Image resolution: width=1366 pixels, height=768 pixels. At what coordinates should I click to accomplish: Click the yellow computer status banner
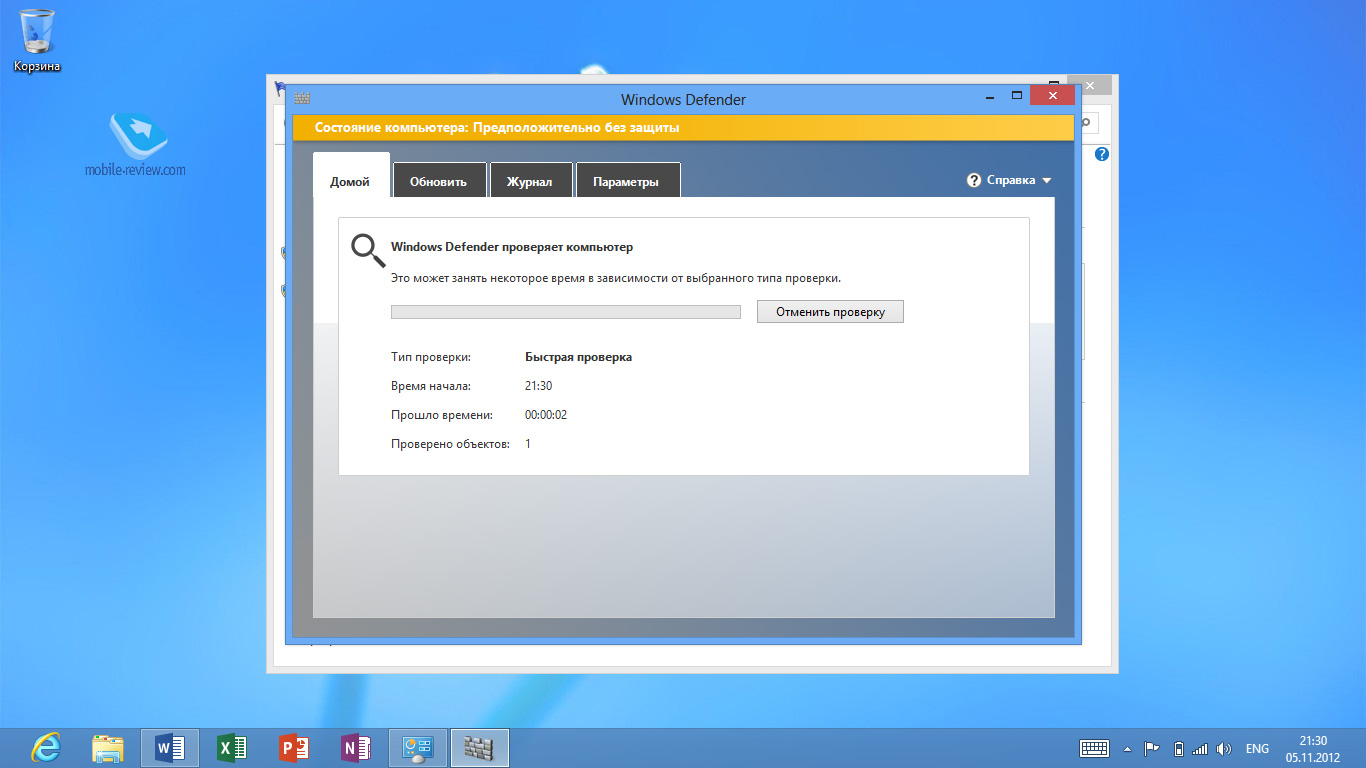pyautogui.click(x=683, y=128)
